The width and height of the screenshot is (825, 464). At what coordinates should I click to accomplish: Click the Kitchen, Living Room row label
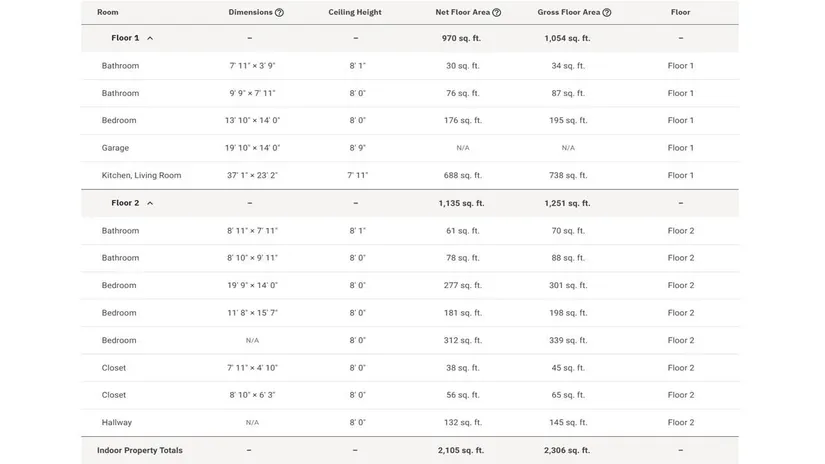[141, 176]
